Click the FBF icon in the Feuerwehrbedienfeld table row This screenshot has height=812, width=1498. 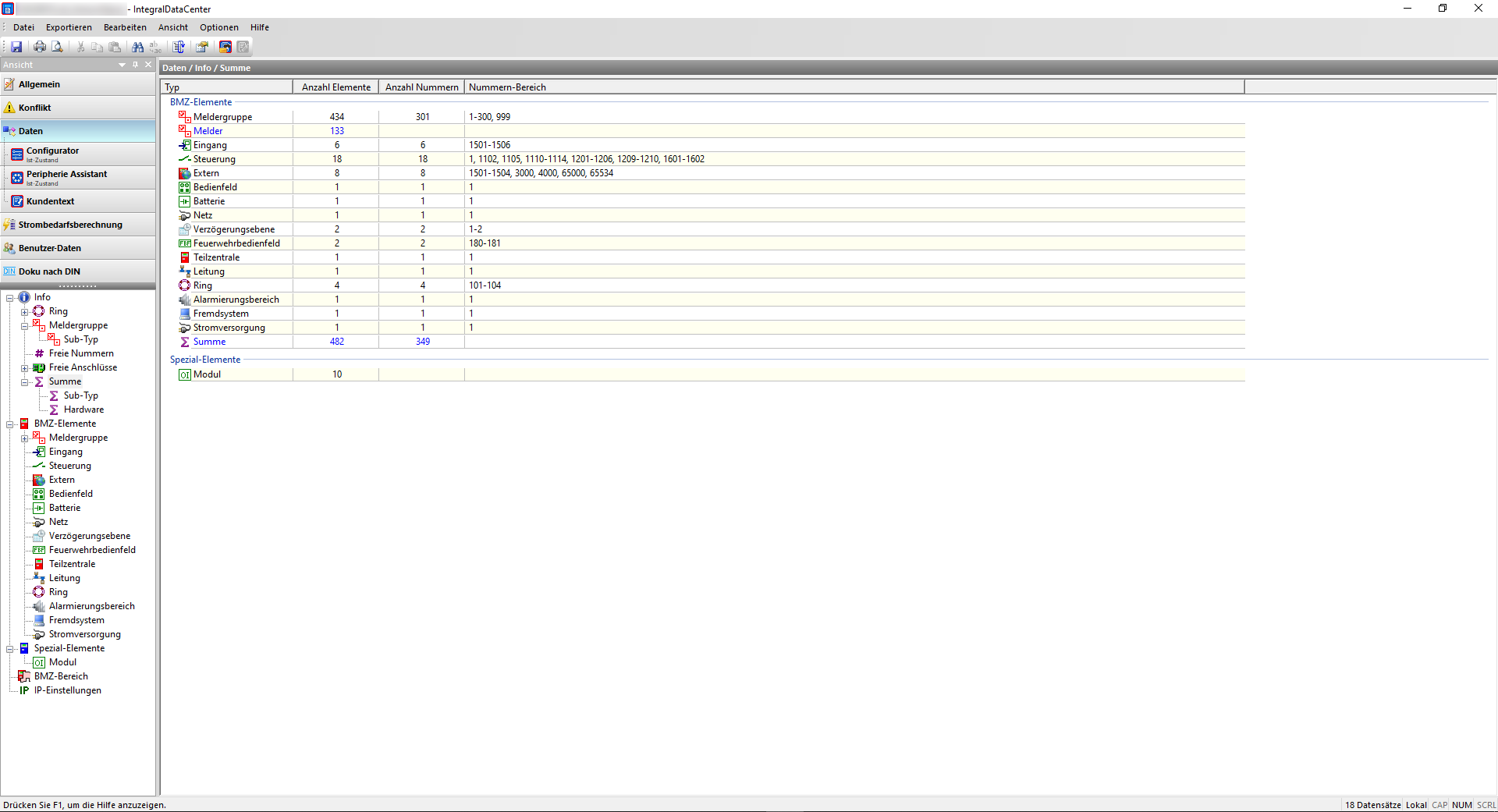pyautogui.click(x=184, y=243)
